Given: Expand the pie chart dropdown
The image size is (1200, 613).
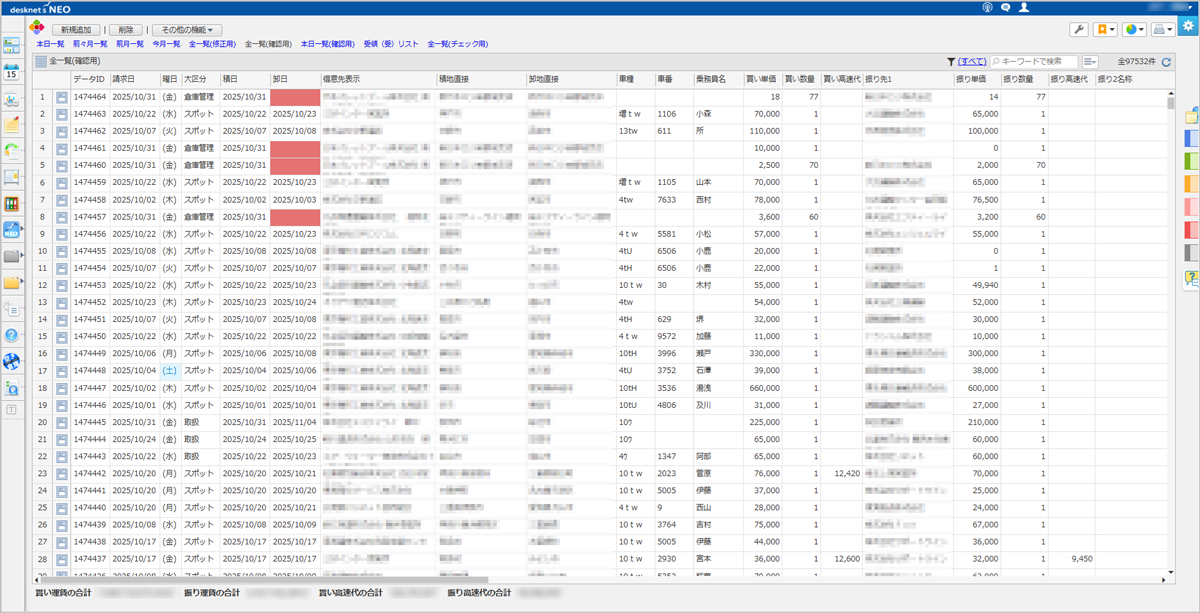Looking at the screenshot, I should [x=1134, y=30].
